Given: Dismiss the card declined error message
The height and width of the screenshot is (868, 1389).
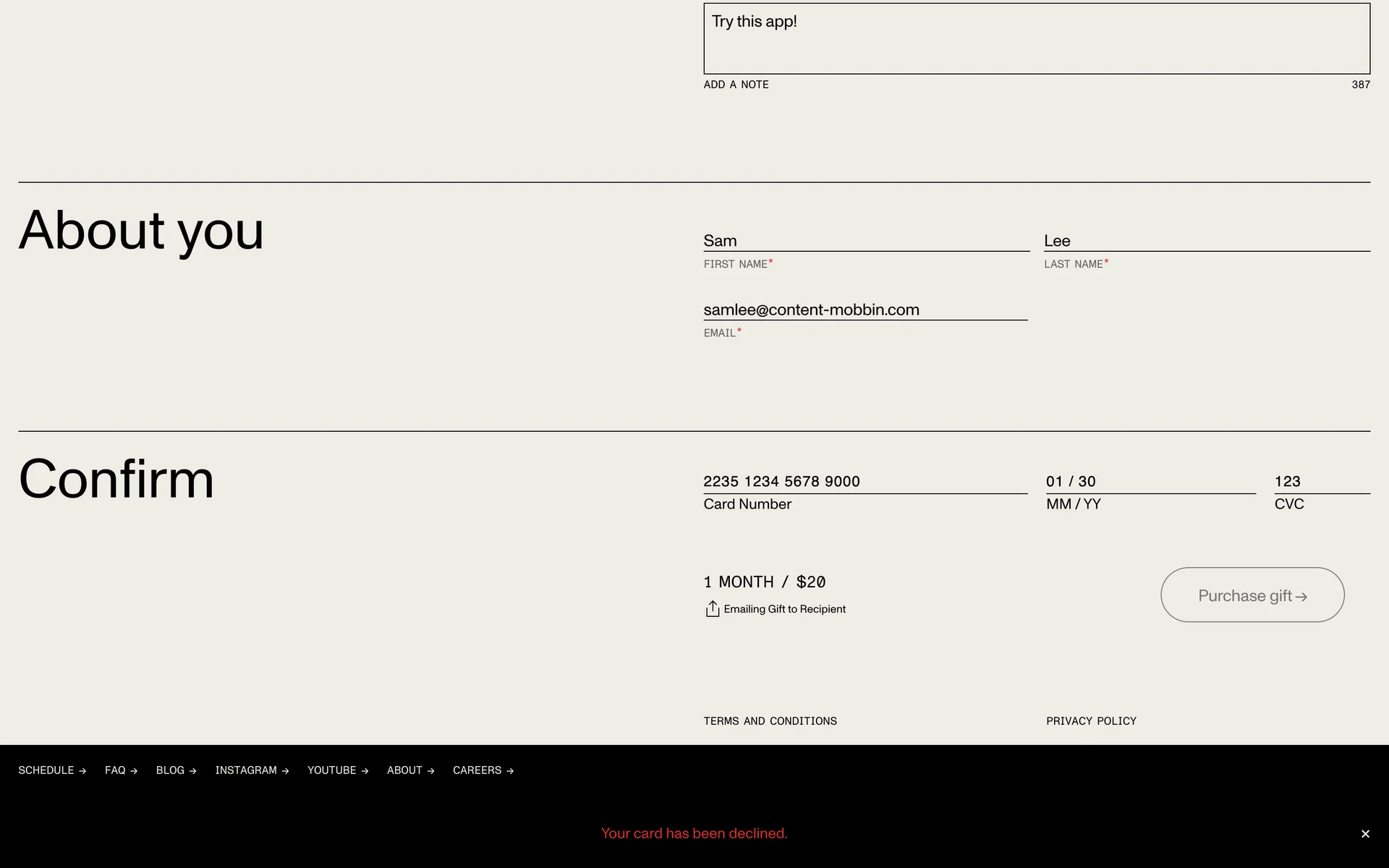Looking at the screenshot, I should point(1364,834).
